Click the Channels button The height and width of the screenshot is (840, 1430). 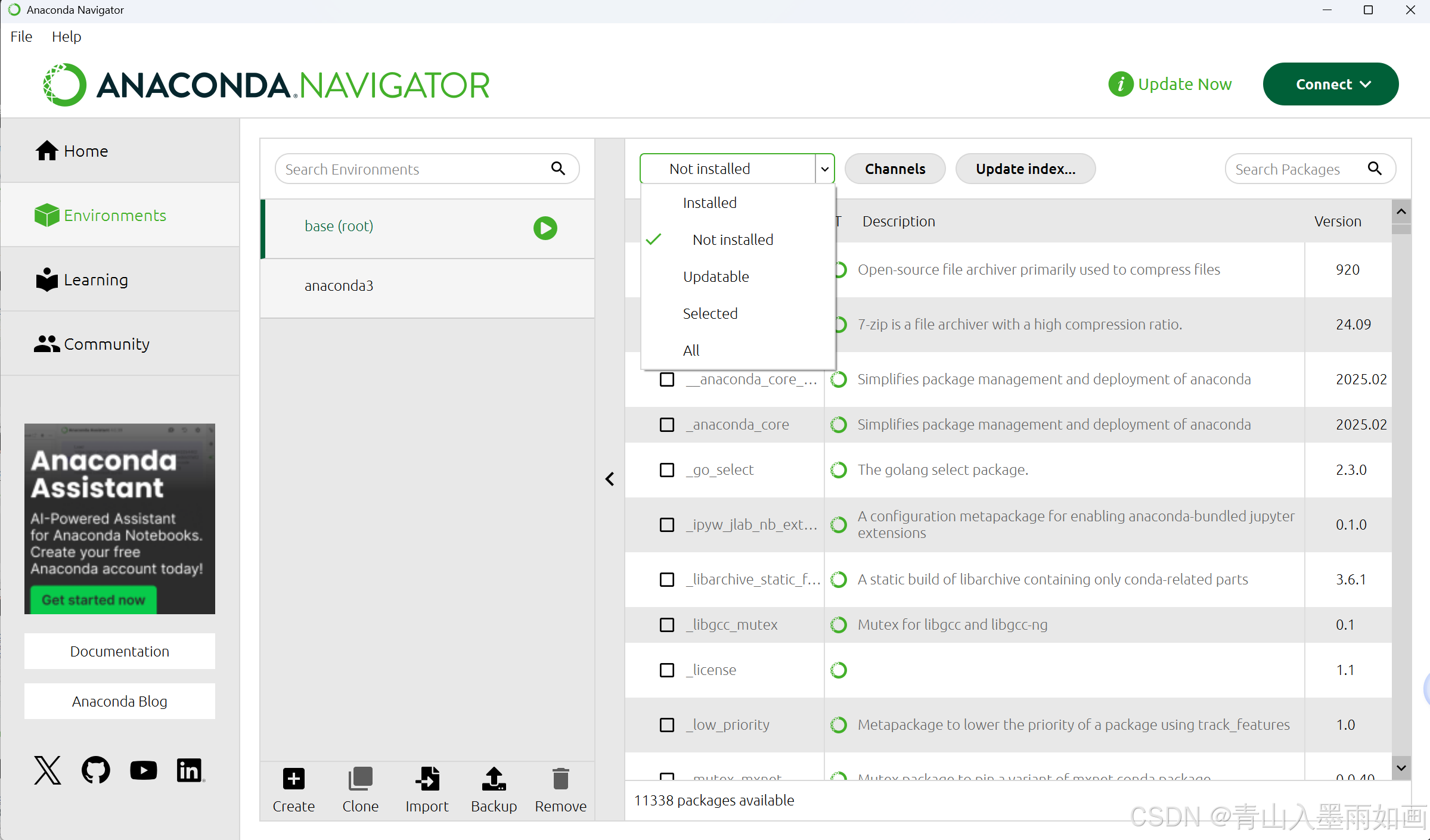(x=895, y=169)
